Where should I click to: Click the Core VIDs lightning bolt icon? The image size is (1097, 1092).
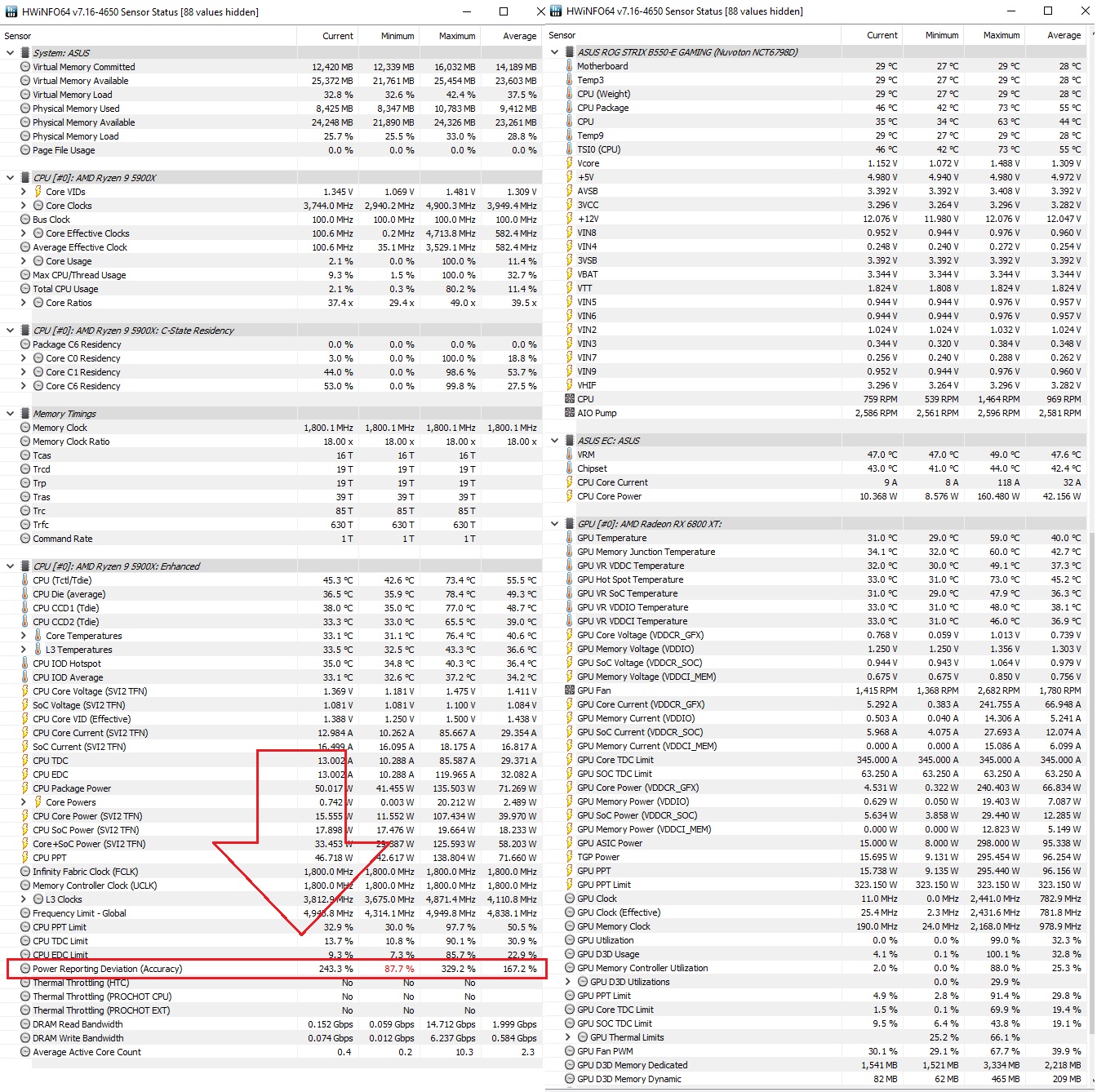pos(38,192)
